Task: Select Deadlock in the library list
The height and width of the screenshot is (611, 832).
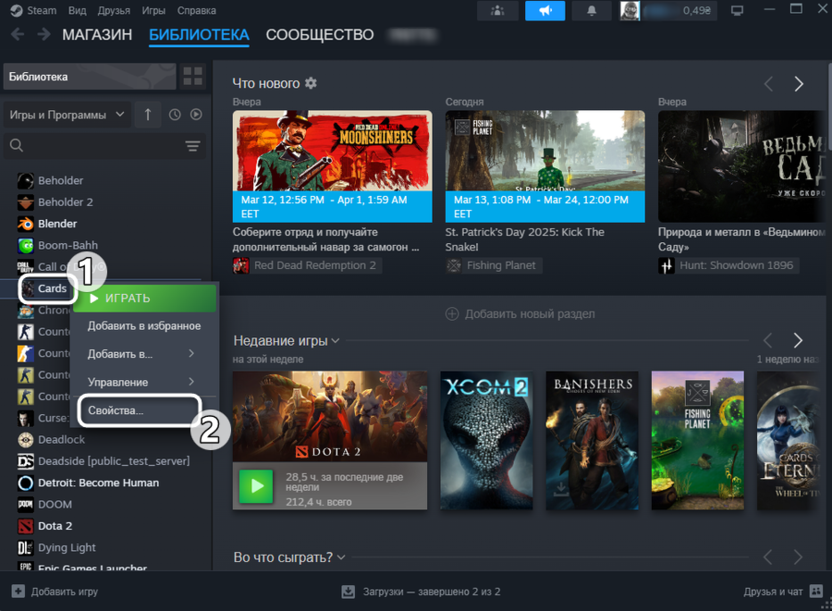Action: pos(61,440)
